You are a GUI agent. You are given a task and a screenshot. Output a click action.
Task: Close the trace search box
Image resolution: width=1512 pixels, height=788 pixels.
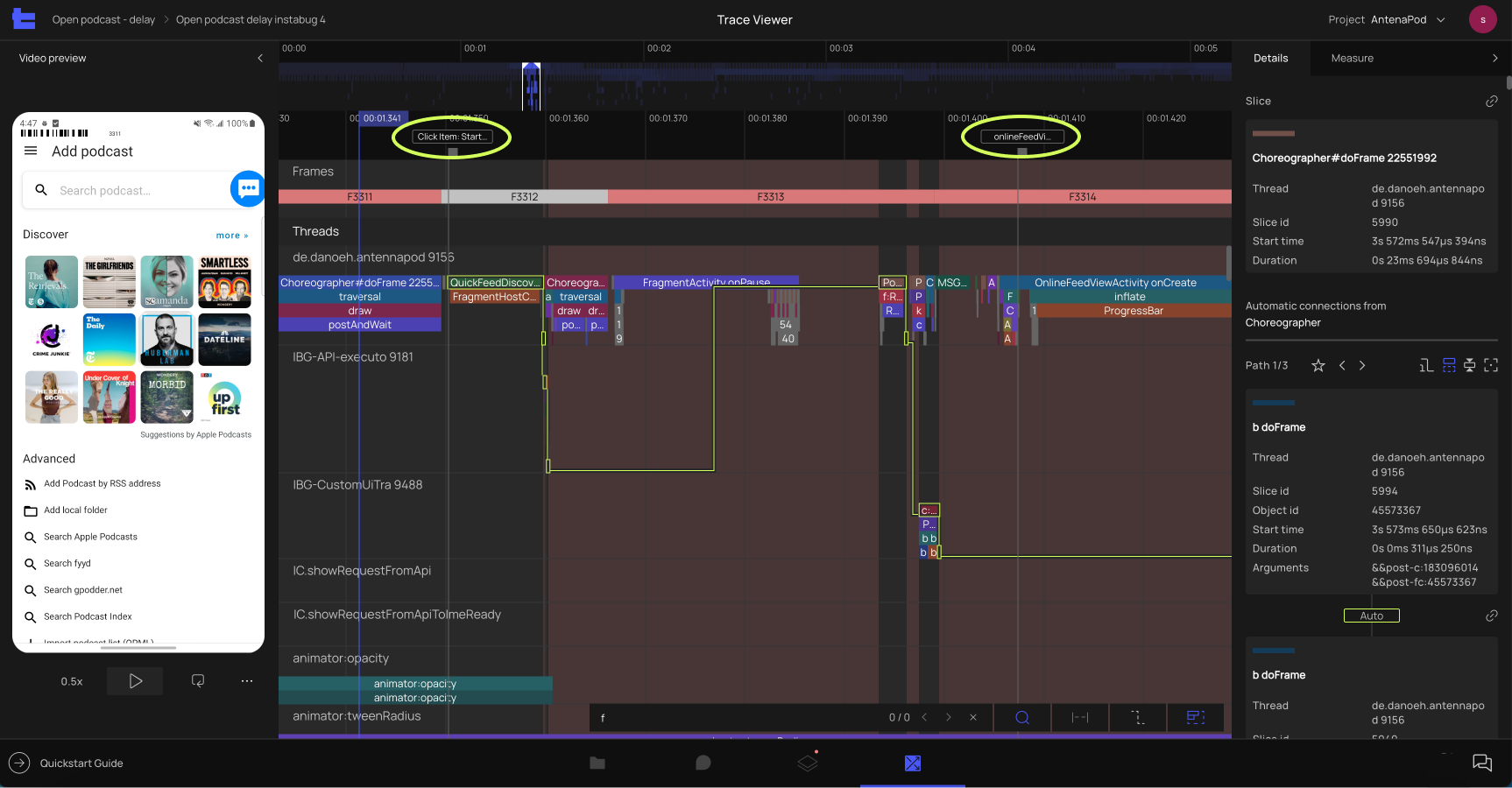coord(972,717)
